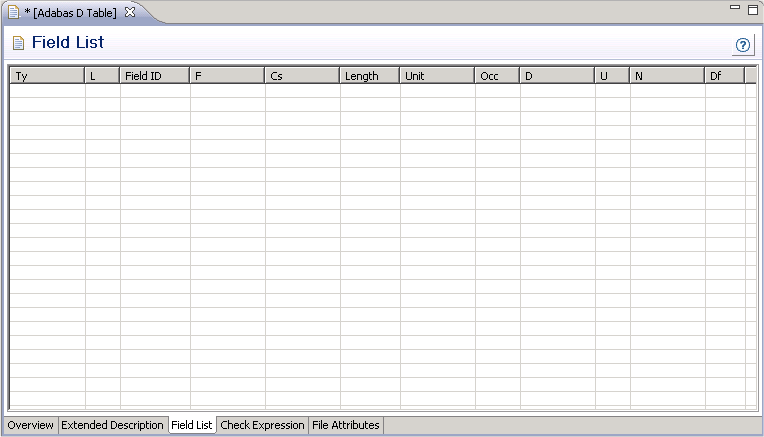Viewport: 764px width, 437px height.
Task: Click the L column header
Action: point(102,76)
